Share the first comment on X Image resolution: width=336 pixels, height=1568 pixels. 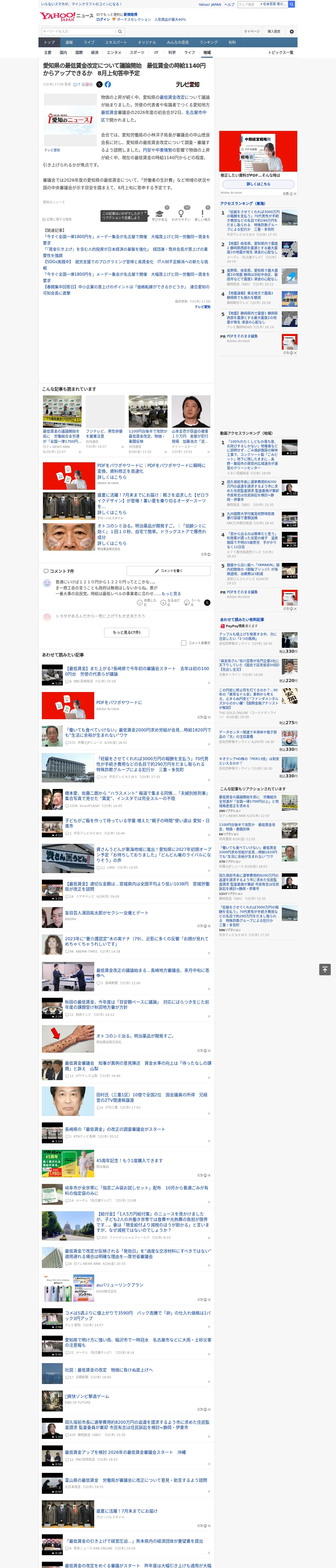207,602
